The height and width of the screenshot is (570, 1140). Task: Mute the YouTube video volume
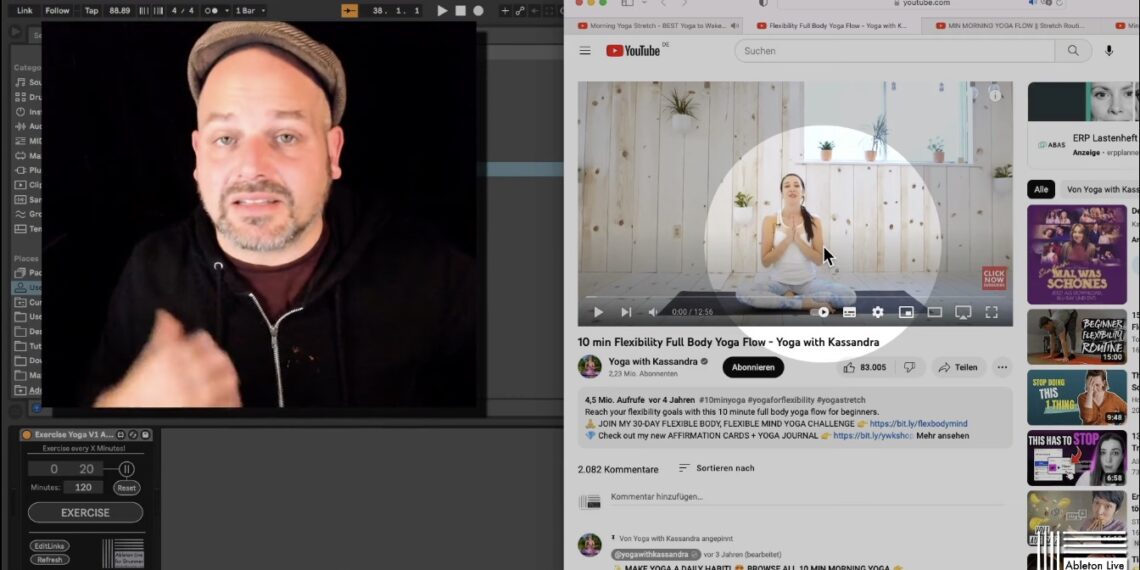click(x=653, y=312)
